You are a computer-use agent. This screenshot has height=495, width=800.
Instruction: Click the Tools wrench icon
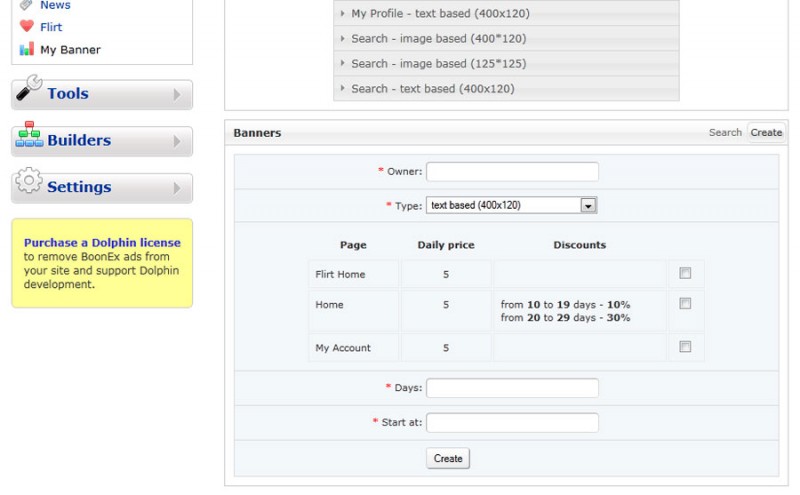pos(29,88)
